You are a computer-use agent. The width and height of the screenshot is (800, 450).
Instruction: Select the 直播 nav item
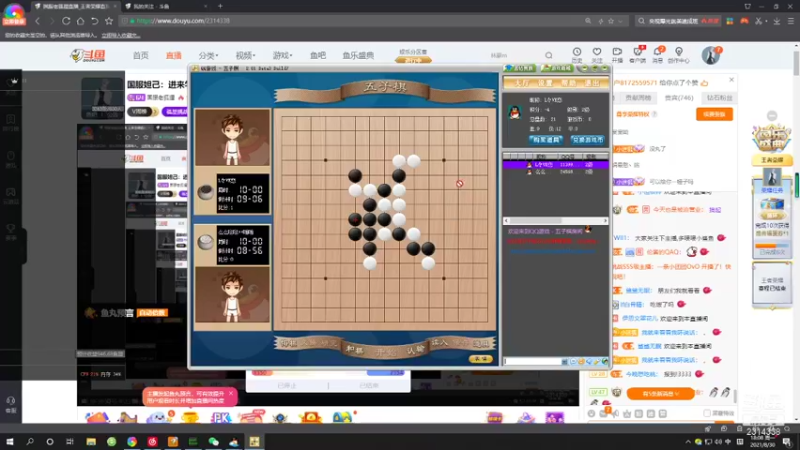coord(174,55)
